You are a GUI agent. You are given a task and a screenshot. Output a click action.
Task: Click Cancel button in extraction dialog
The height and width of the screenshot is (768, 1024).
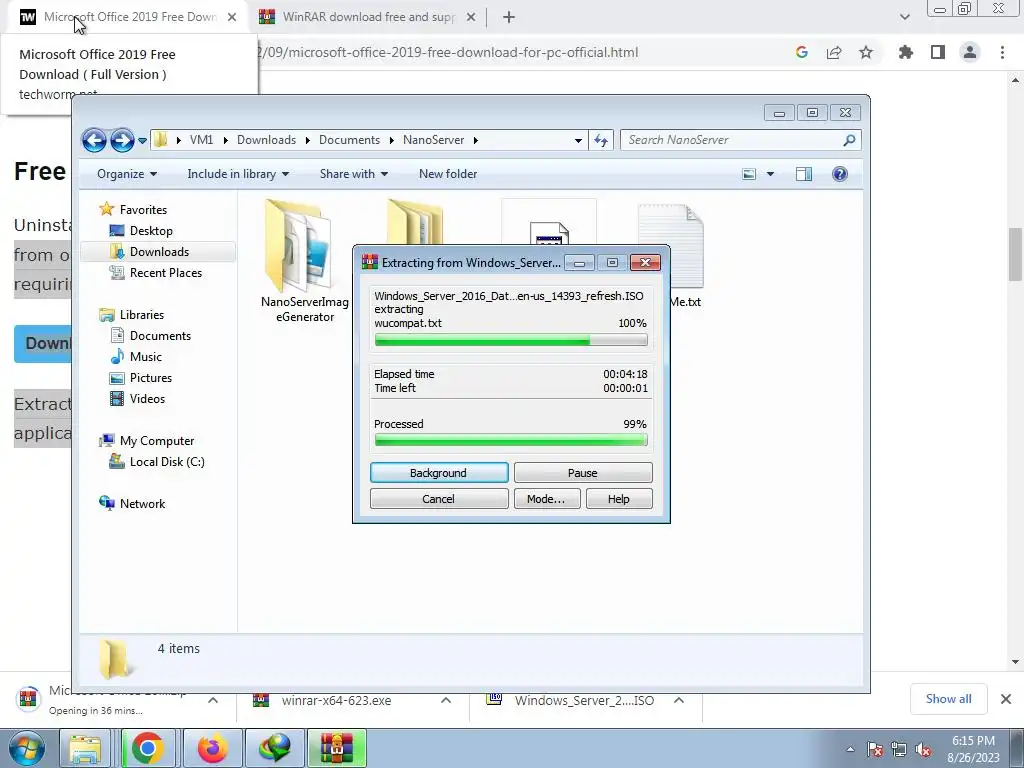[439, 499]
